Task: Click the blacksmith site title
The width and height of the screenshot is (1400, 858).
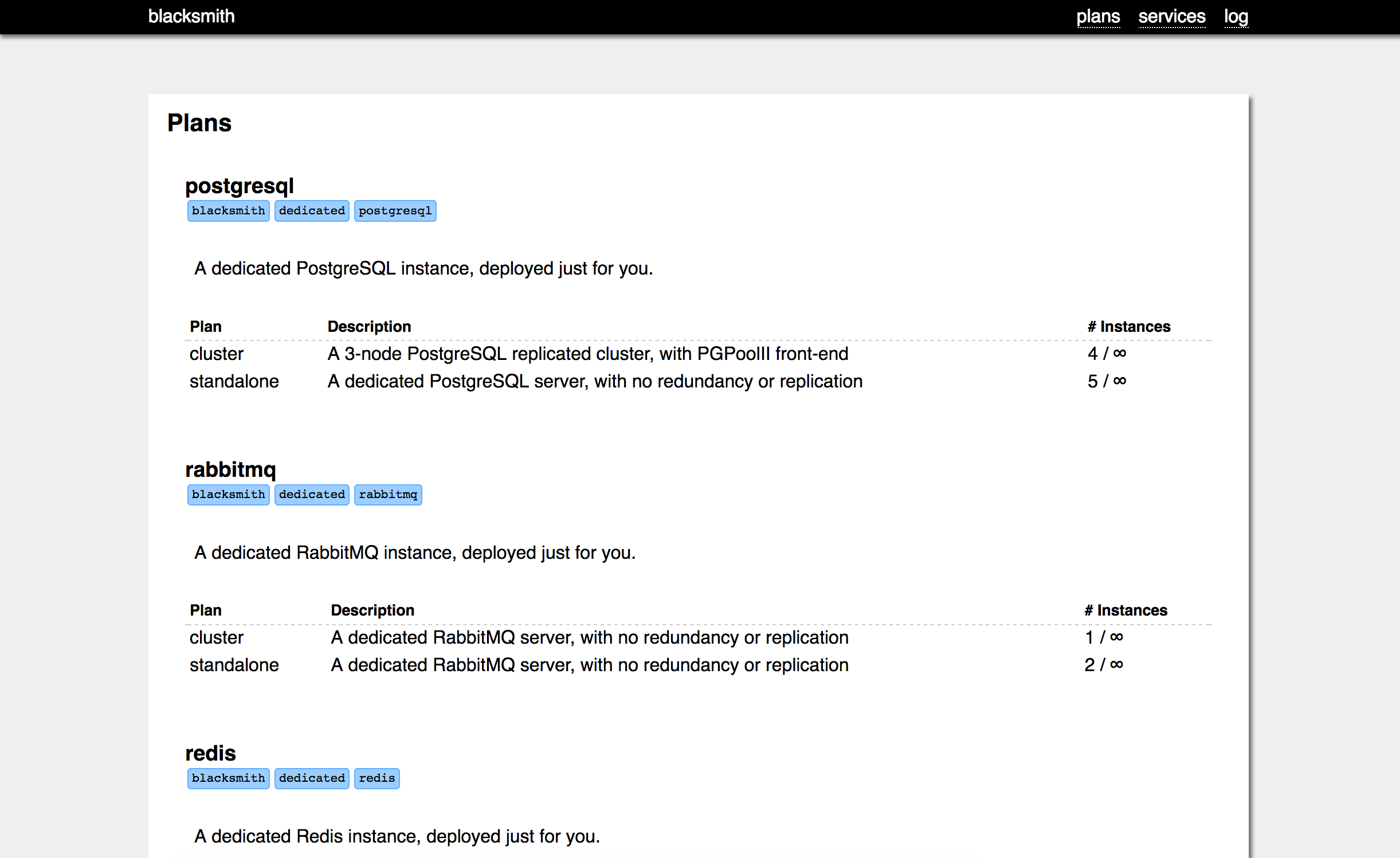Action: point(191,17)
